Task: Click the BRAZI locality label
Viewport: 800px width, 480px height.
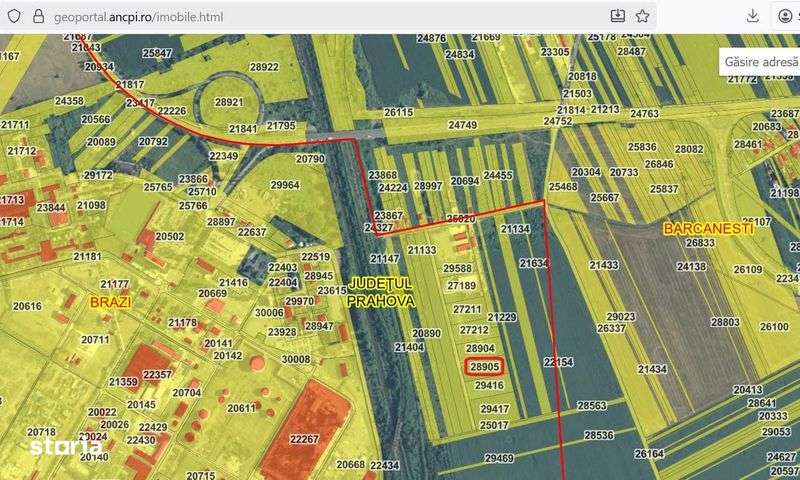Action: [111, 302]
